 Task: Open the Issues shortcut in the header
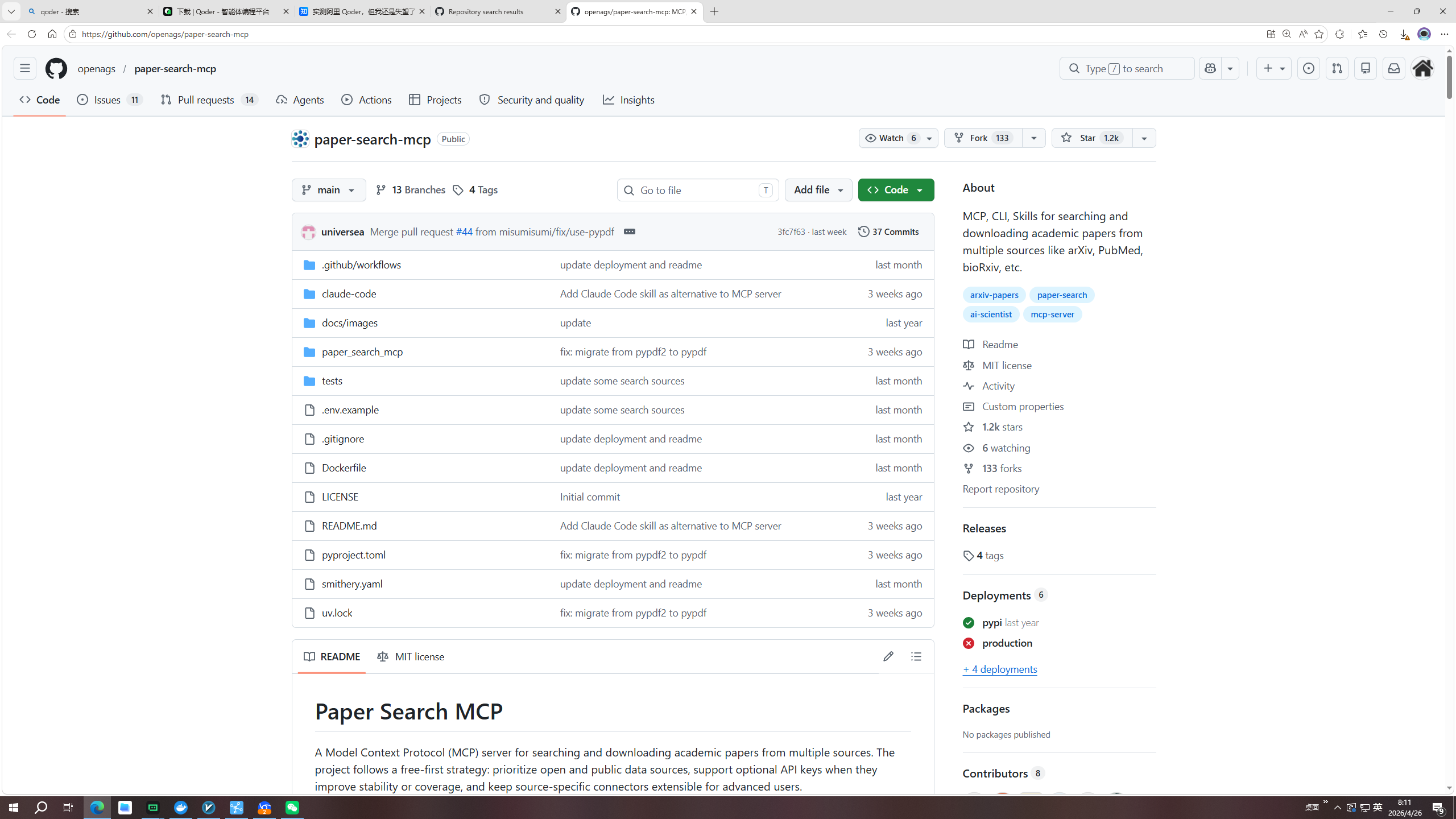[x=1308, y=68]
